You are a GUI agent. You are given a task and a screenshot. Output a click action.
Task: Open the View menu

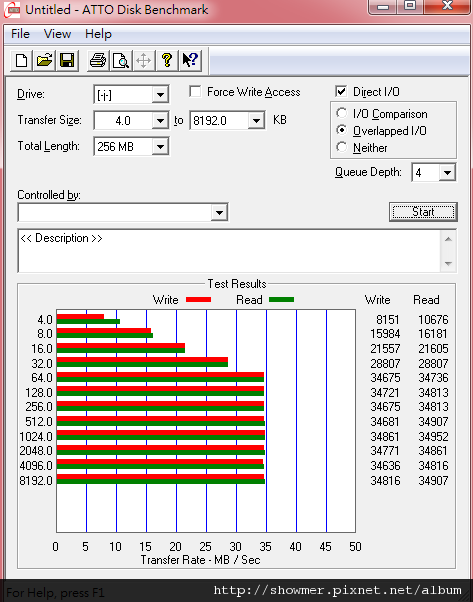57,34
